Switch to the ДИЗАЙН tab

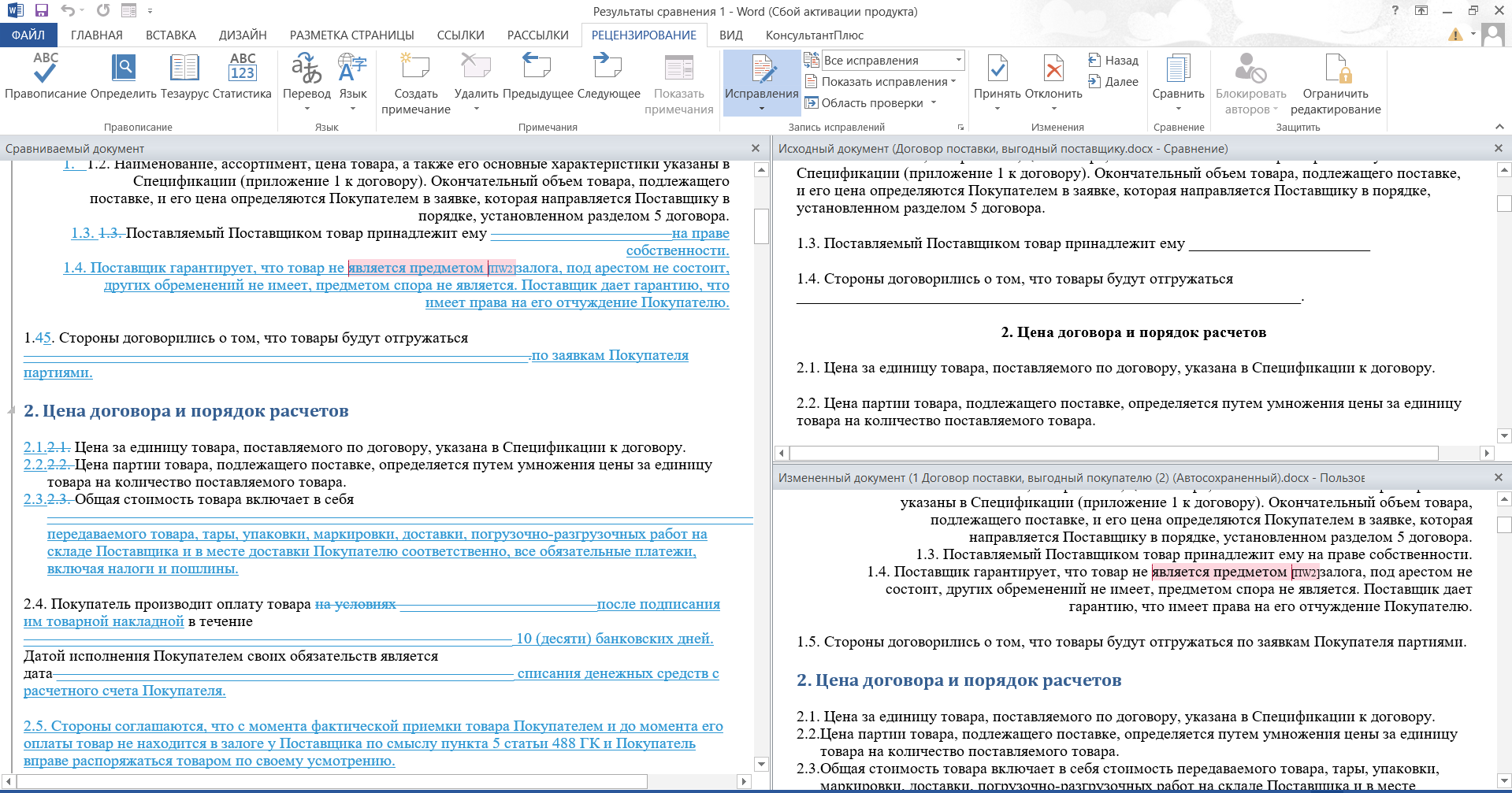(243, 35)
